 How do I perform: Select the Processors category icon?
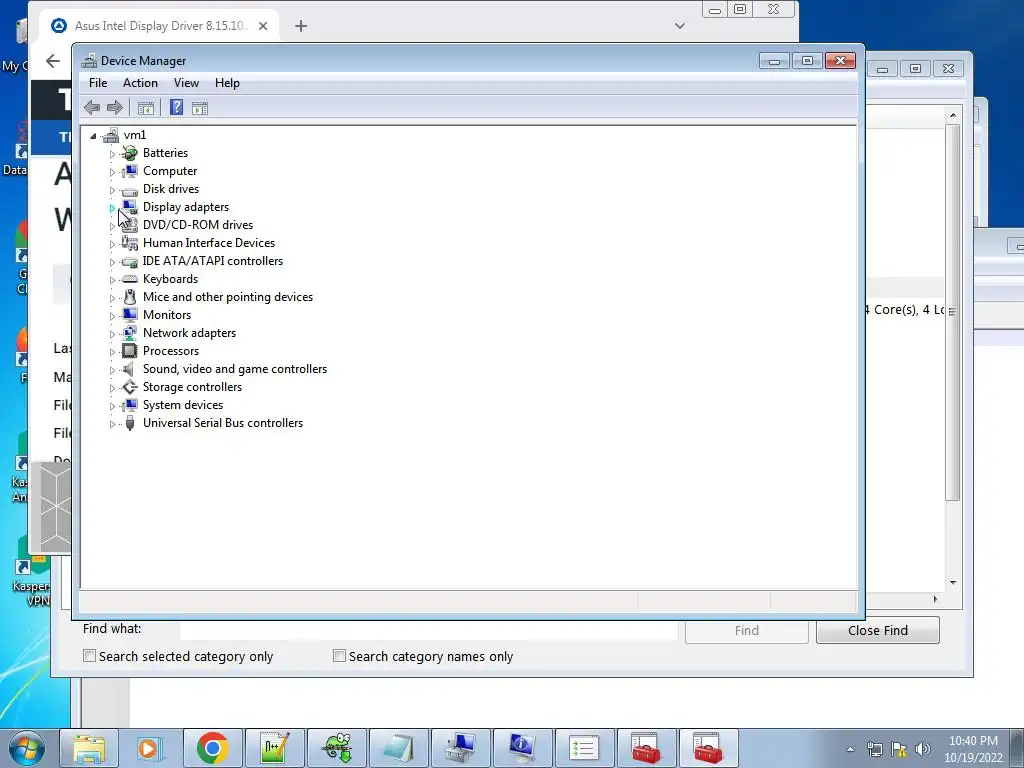130,351
